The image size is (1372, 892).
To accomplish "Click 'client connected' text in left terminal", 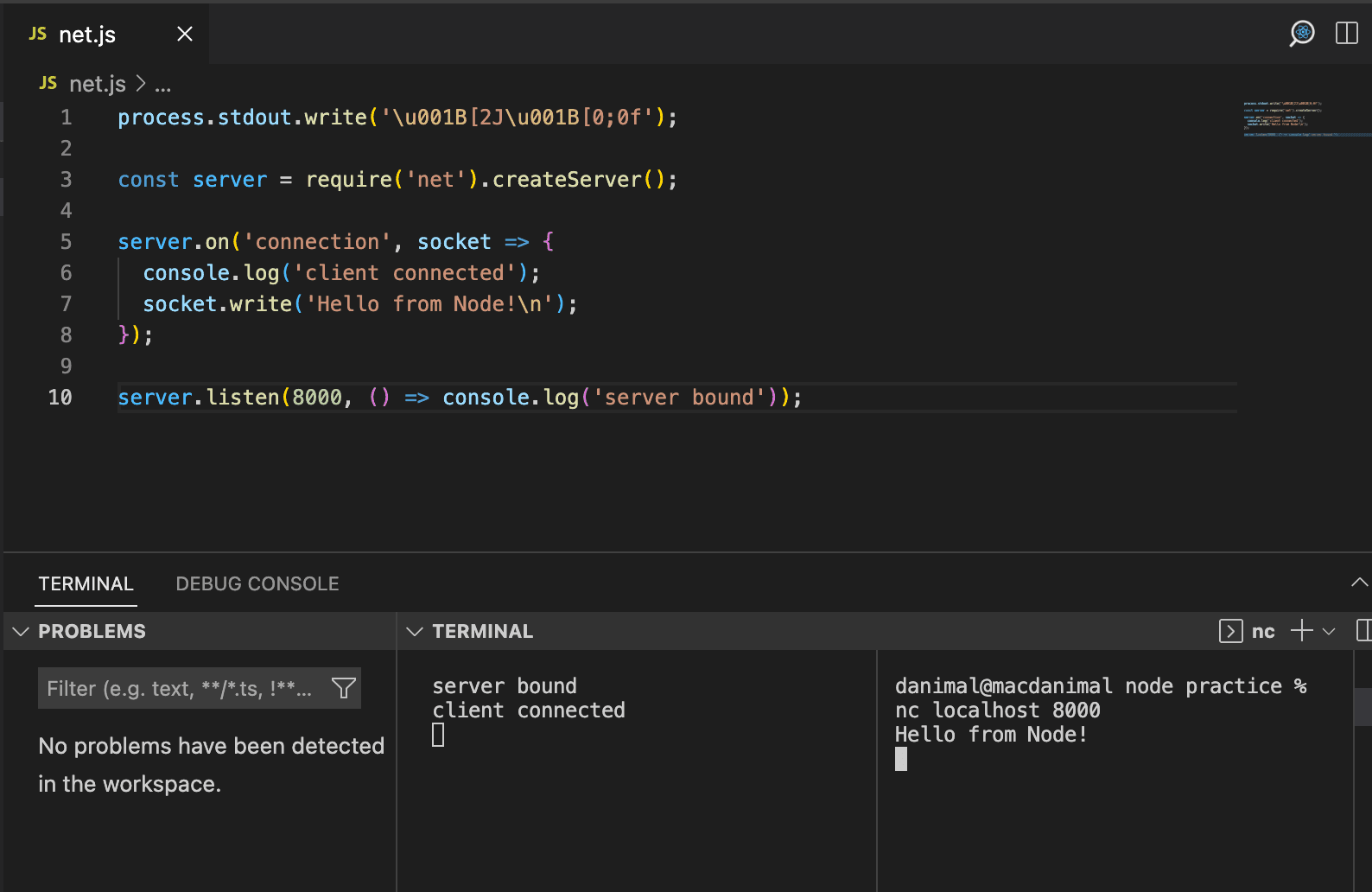I will point(529,710).
